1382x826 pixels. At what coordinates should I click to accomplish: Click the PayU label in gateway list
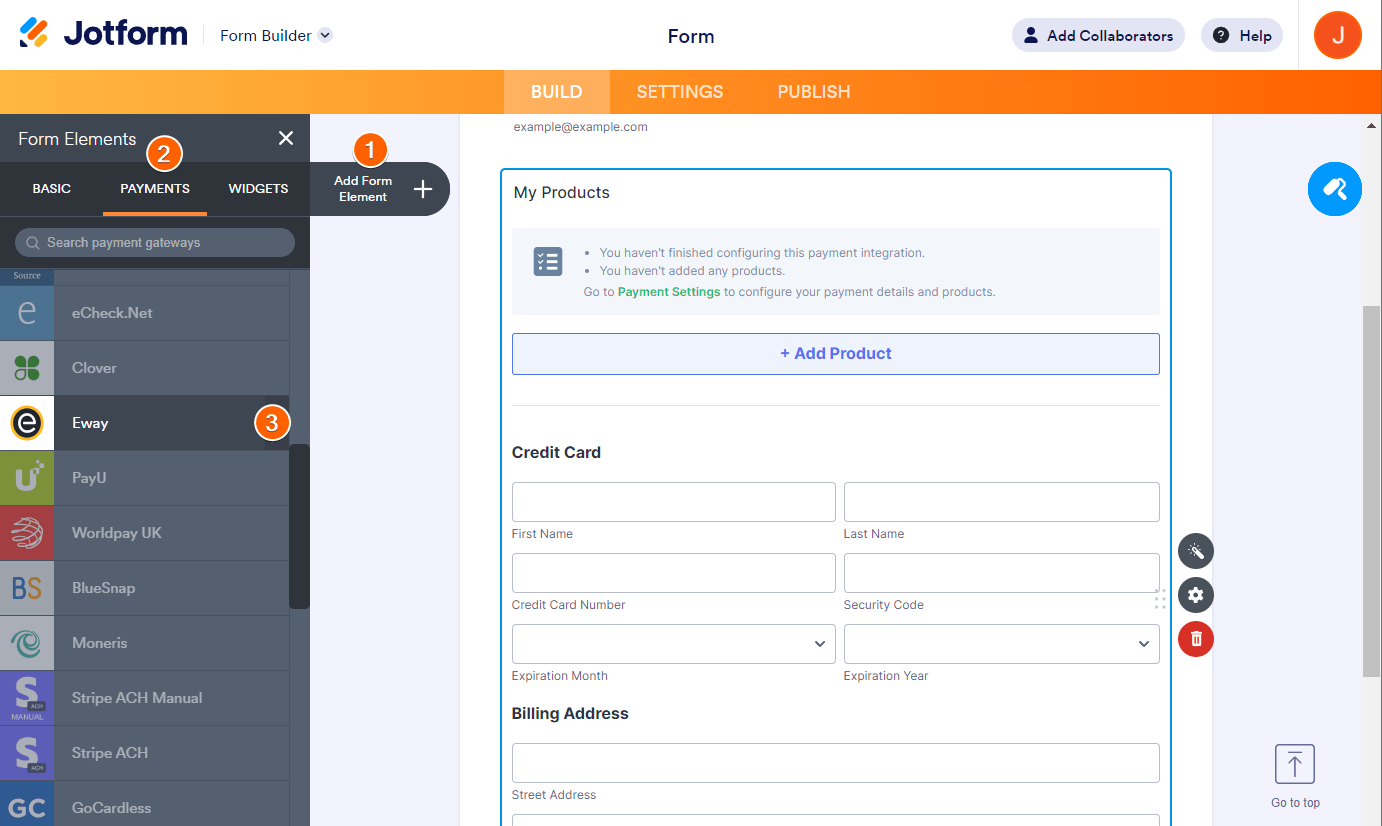point(89,478)
